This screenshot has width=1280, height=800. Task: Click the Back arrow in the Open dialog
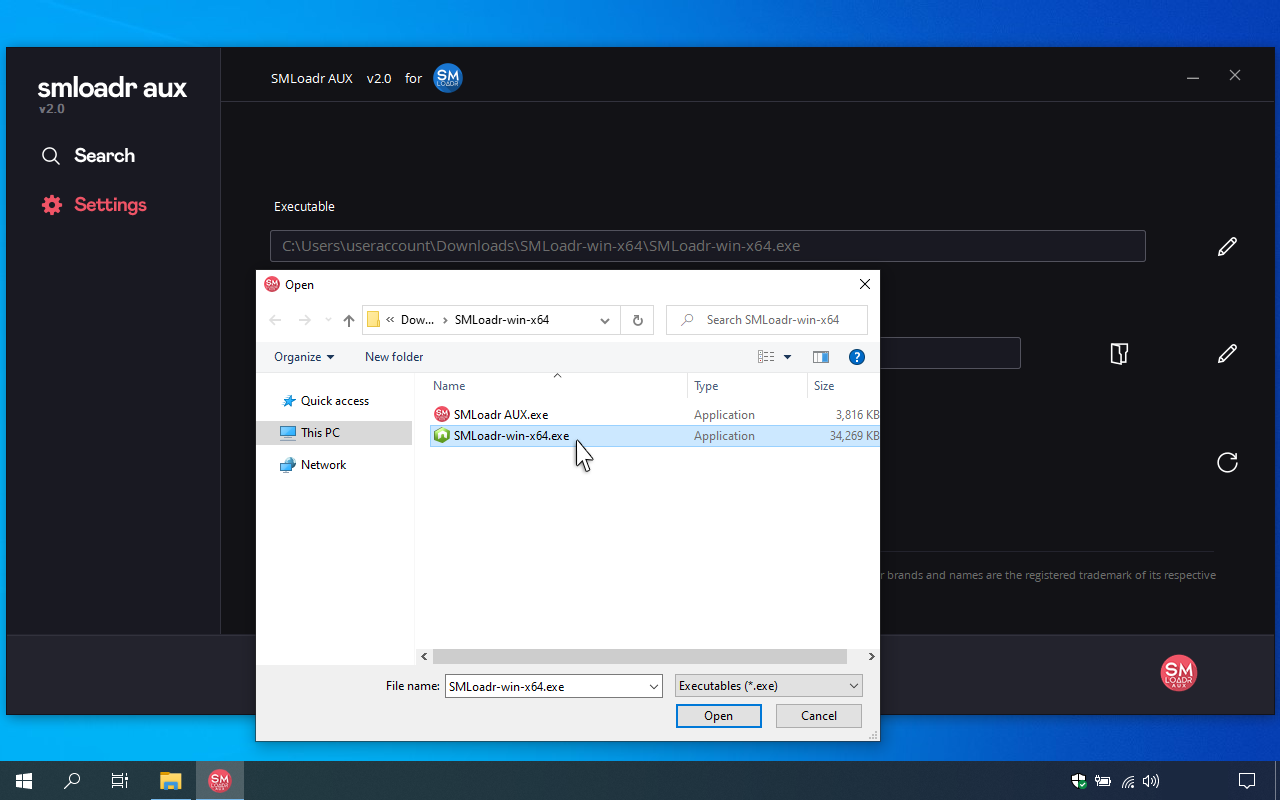click(x=276, y=320)
